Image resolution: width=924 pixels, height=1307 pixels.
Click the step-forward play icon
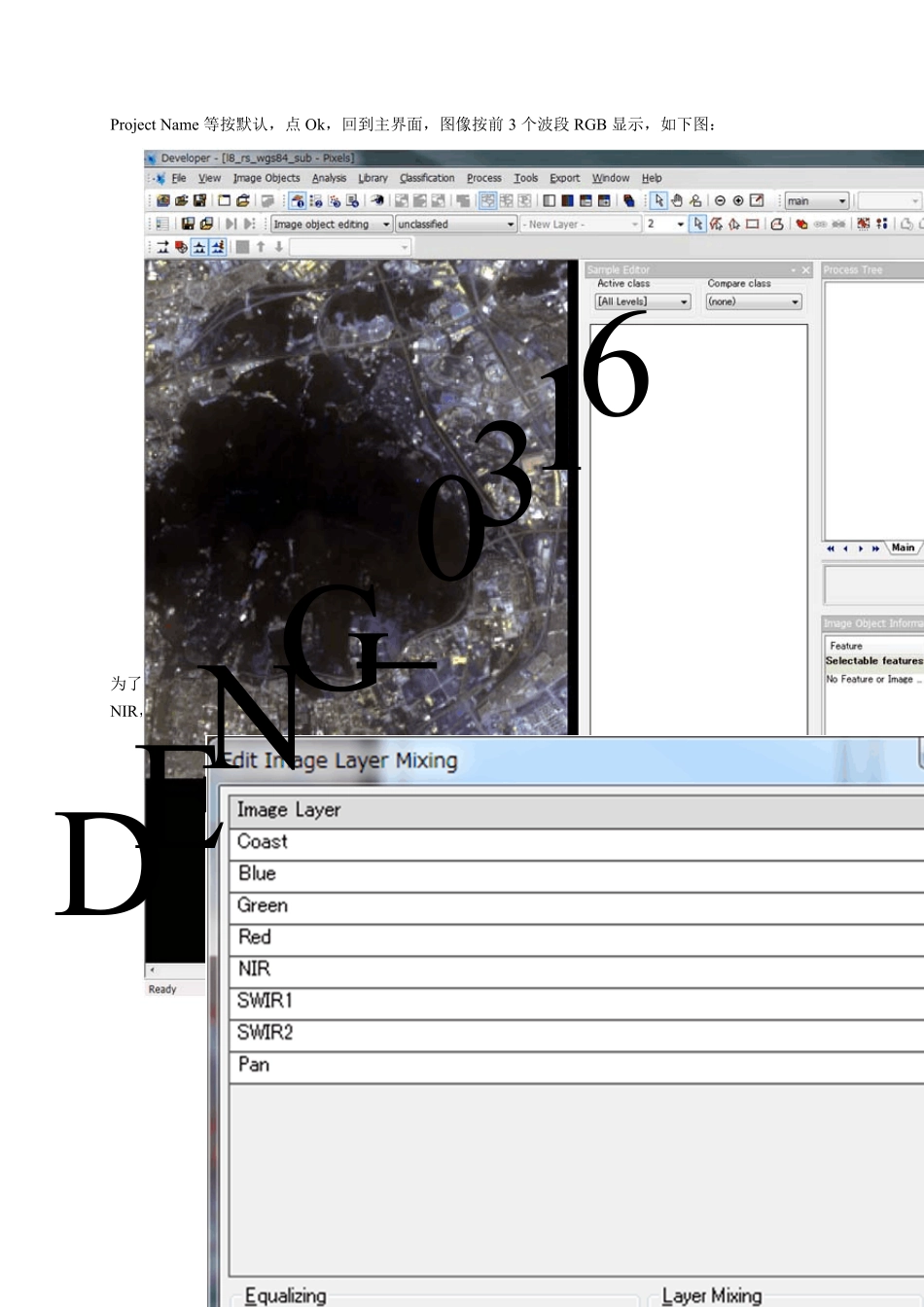click(231, 224)
